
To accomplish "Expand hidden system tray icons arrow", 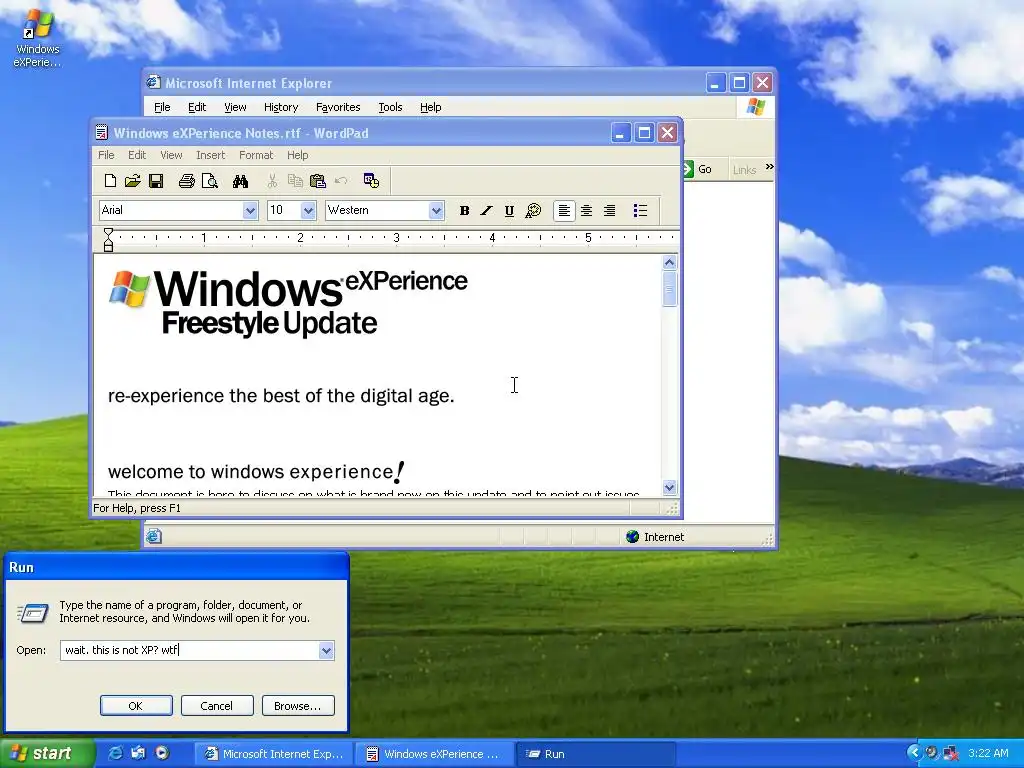I will pos(914,754).
